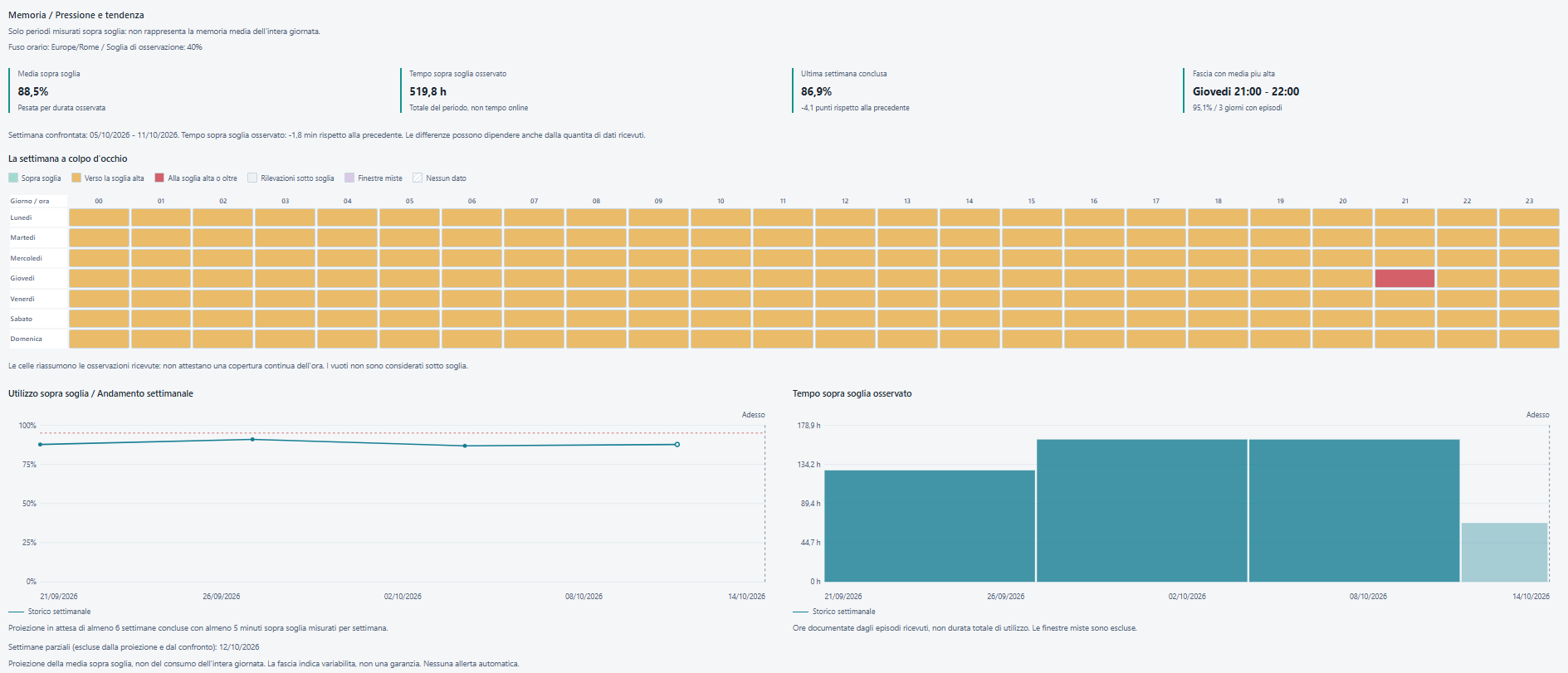This screenshot has height=673, width=1568.
Task: Click hour column header 00
Action: click(x=99, y=201)
